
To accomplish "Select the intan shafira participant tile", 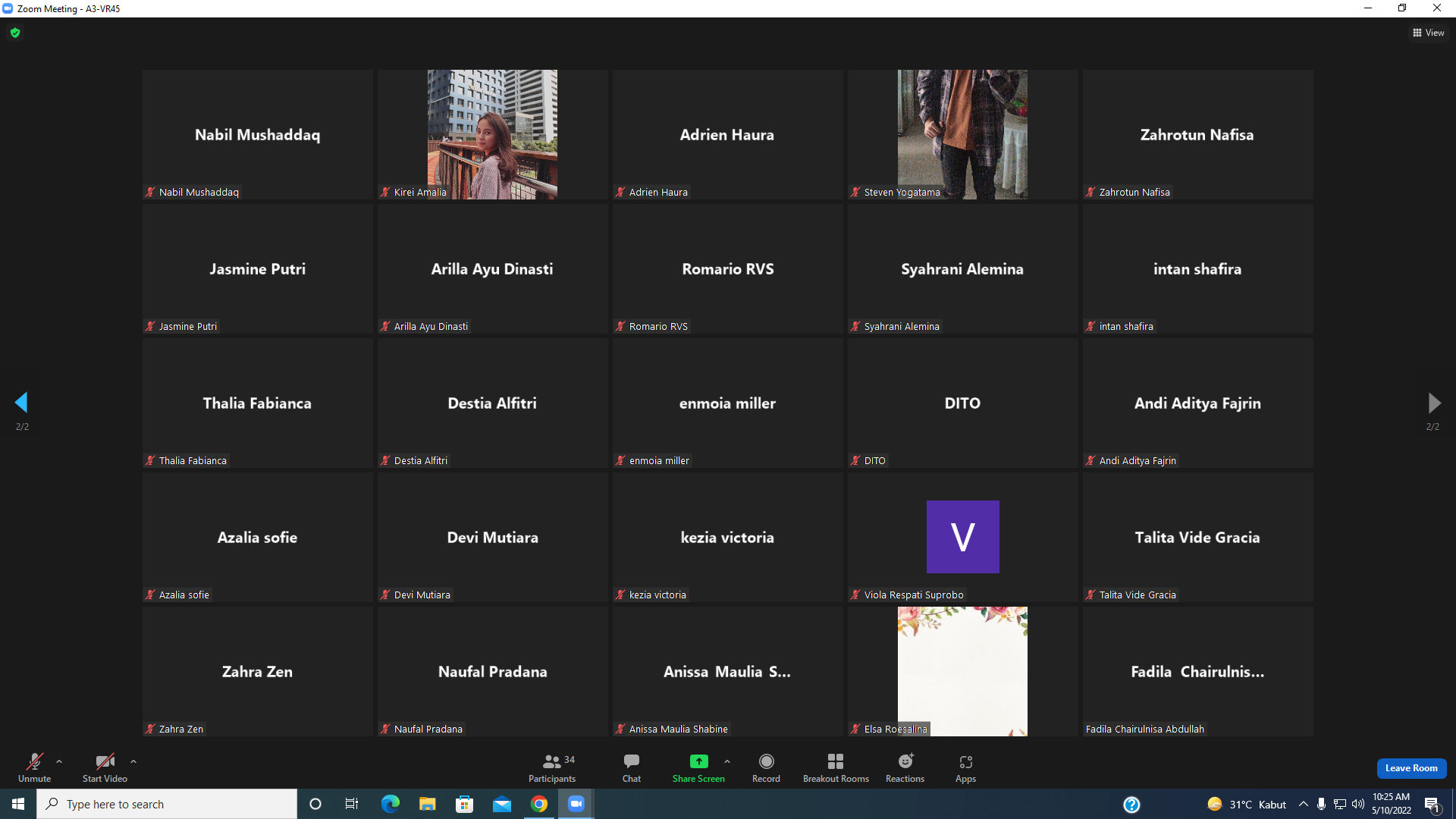I will [1197, 268].
